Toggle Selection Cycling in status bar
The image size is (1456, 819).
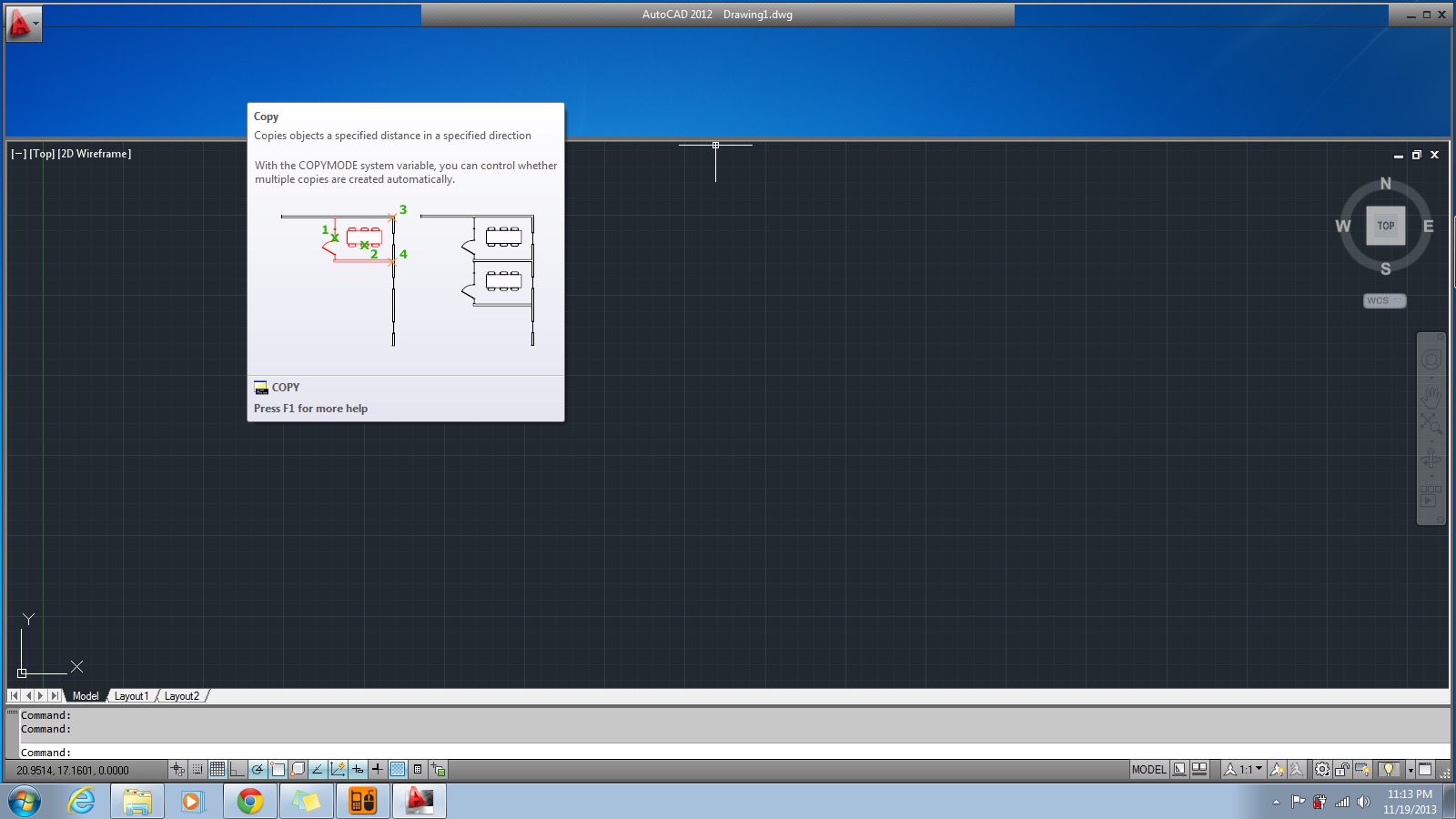tap(438, 769)
